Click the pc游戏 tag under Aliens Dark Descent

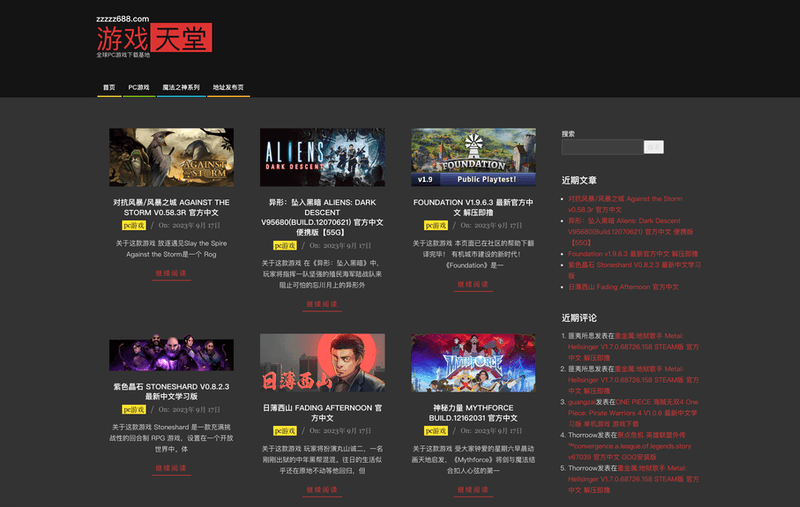pyautogui.click(x=285, y=245)
